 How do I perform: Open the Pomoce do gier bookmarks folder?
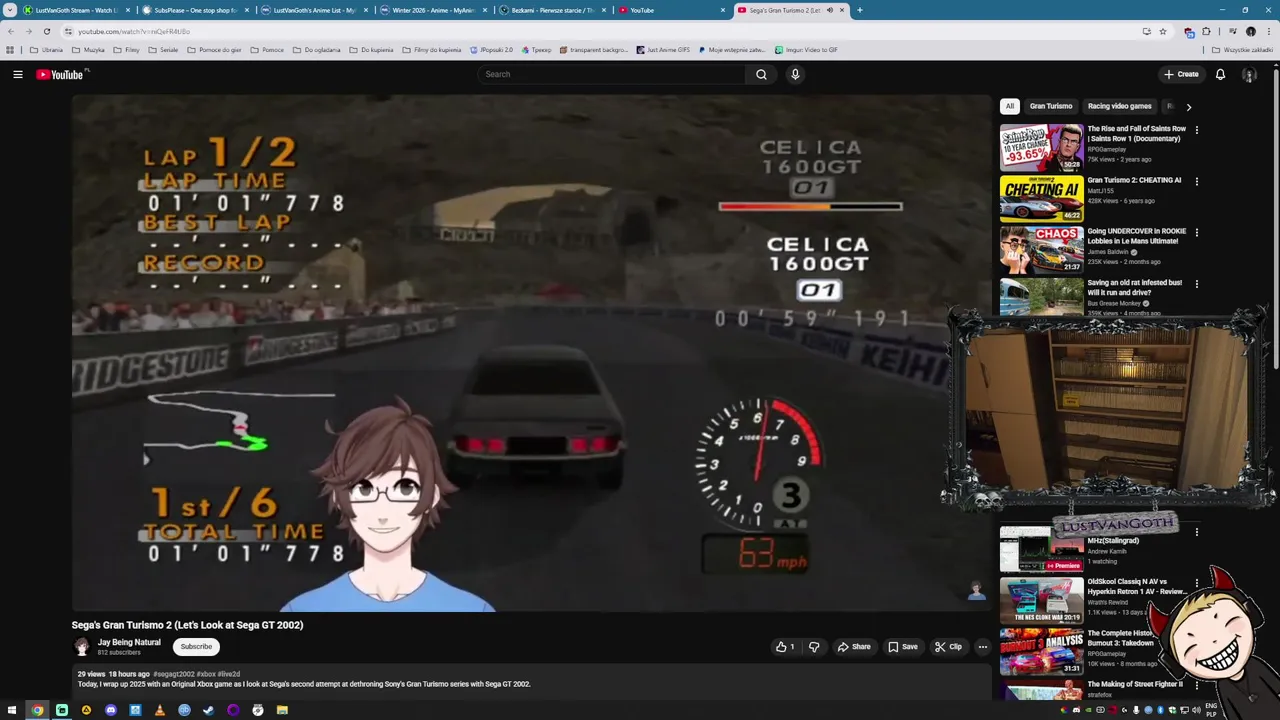tap(214, 49)
